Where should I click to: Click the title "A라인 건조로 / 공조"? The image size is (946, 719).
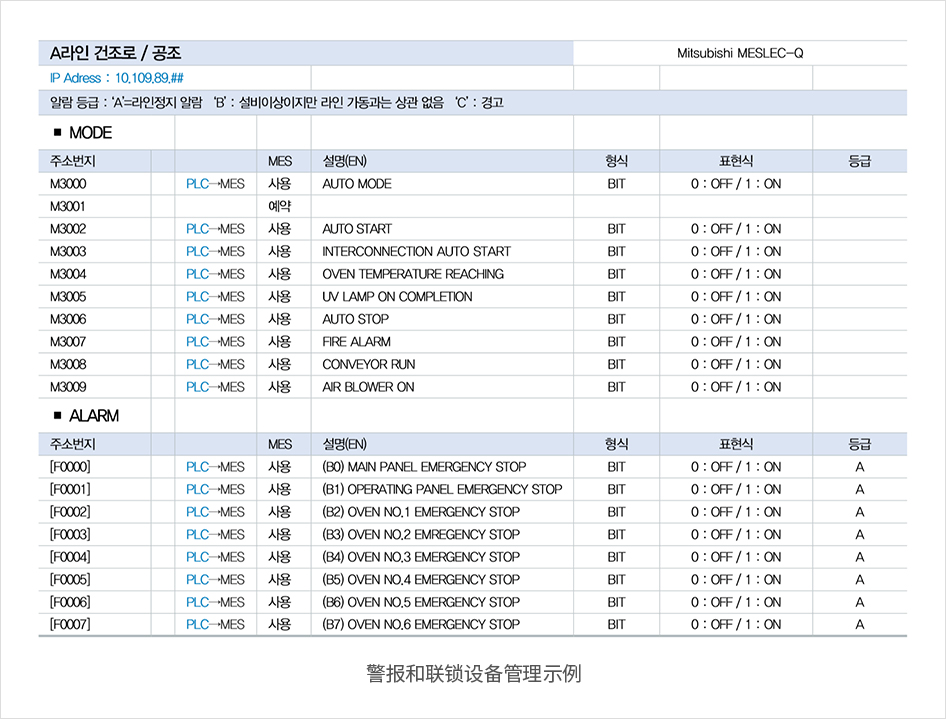116,53
